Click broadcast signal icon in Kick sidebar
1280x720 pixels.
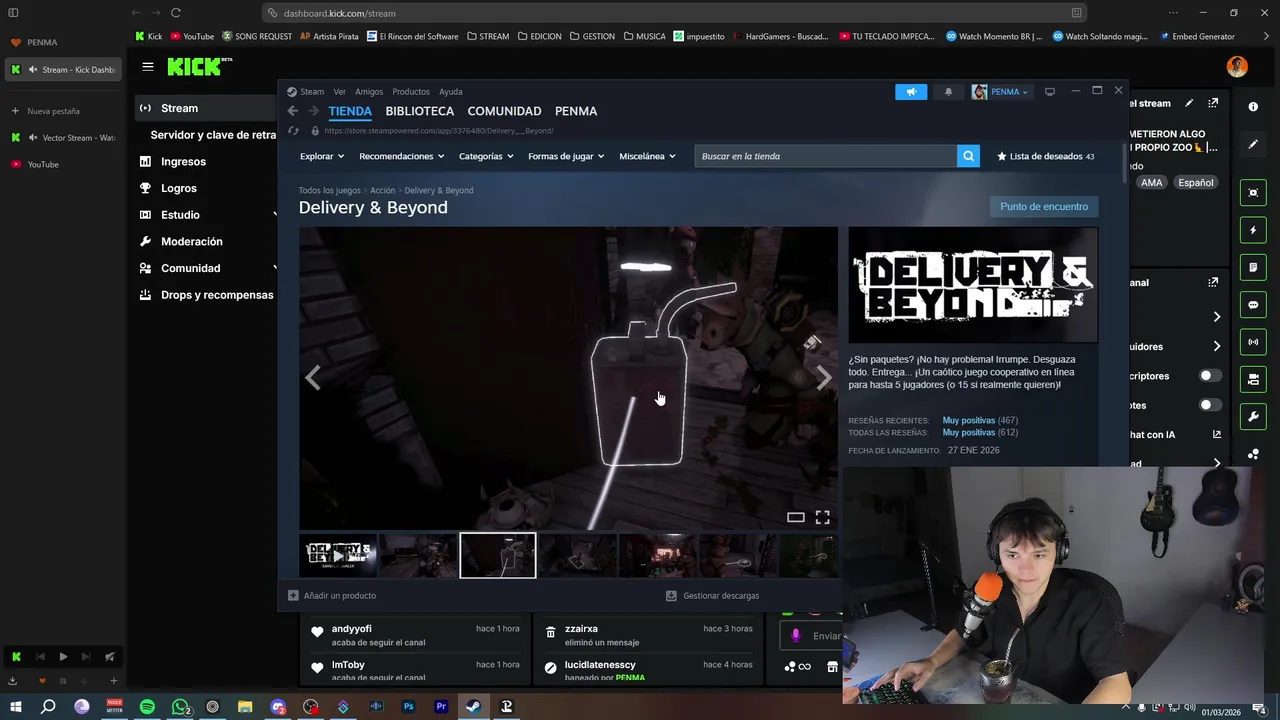tap(1253, 342)
